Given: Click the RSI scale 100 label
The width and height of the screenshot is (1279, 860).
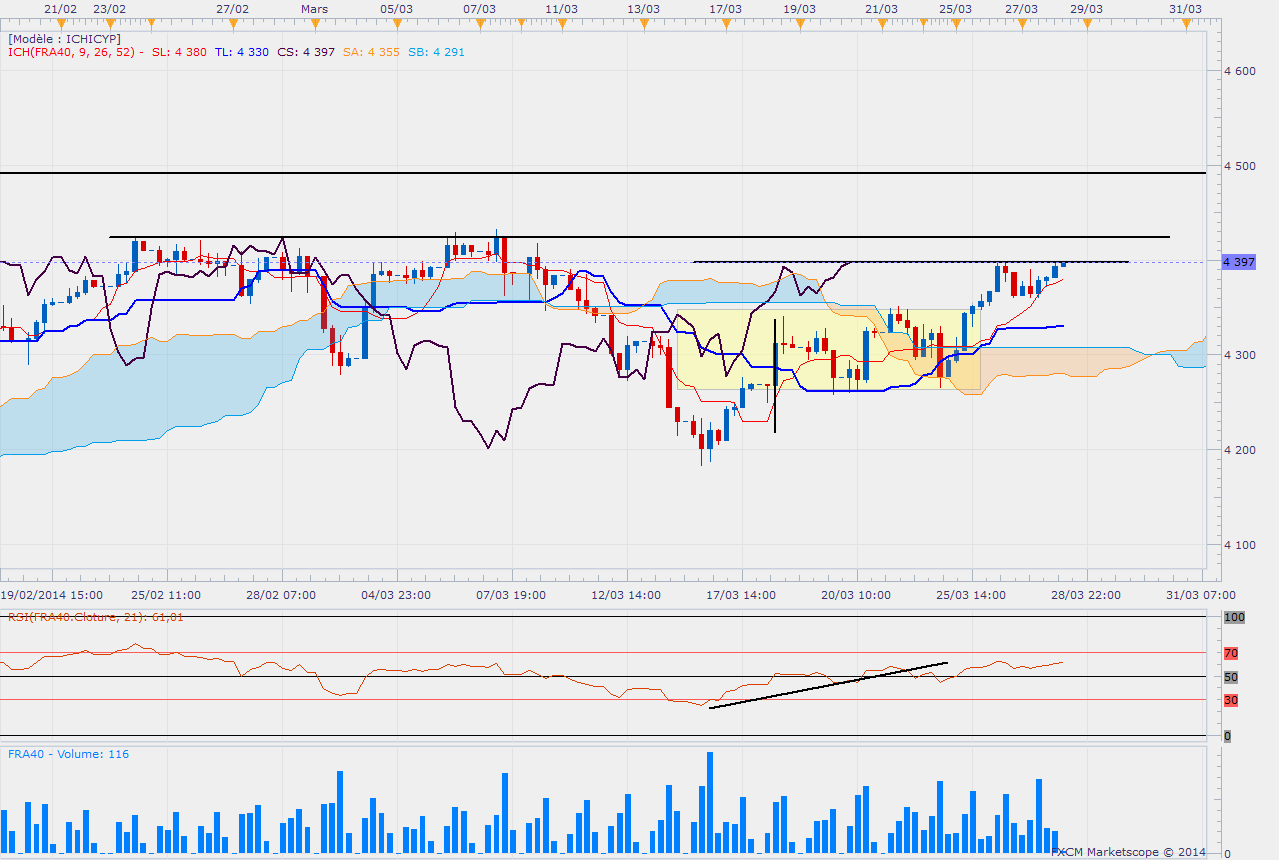Looking at the screenshot, I should tap(1235, 618).
